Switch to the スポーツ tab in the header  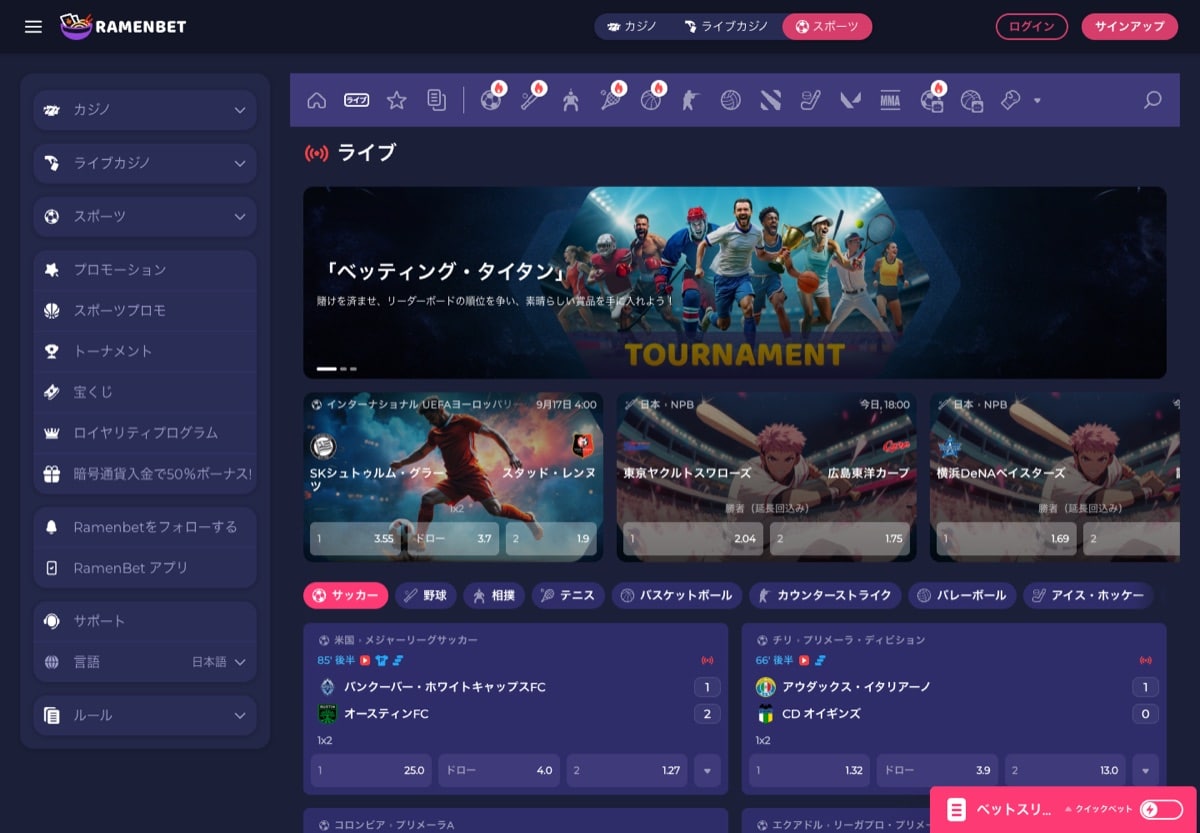[x=827, y=27]
